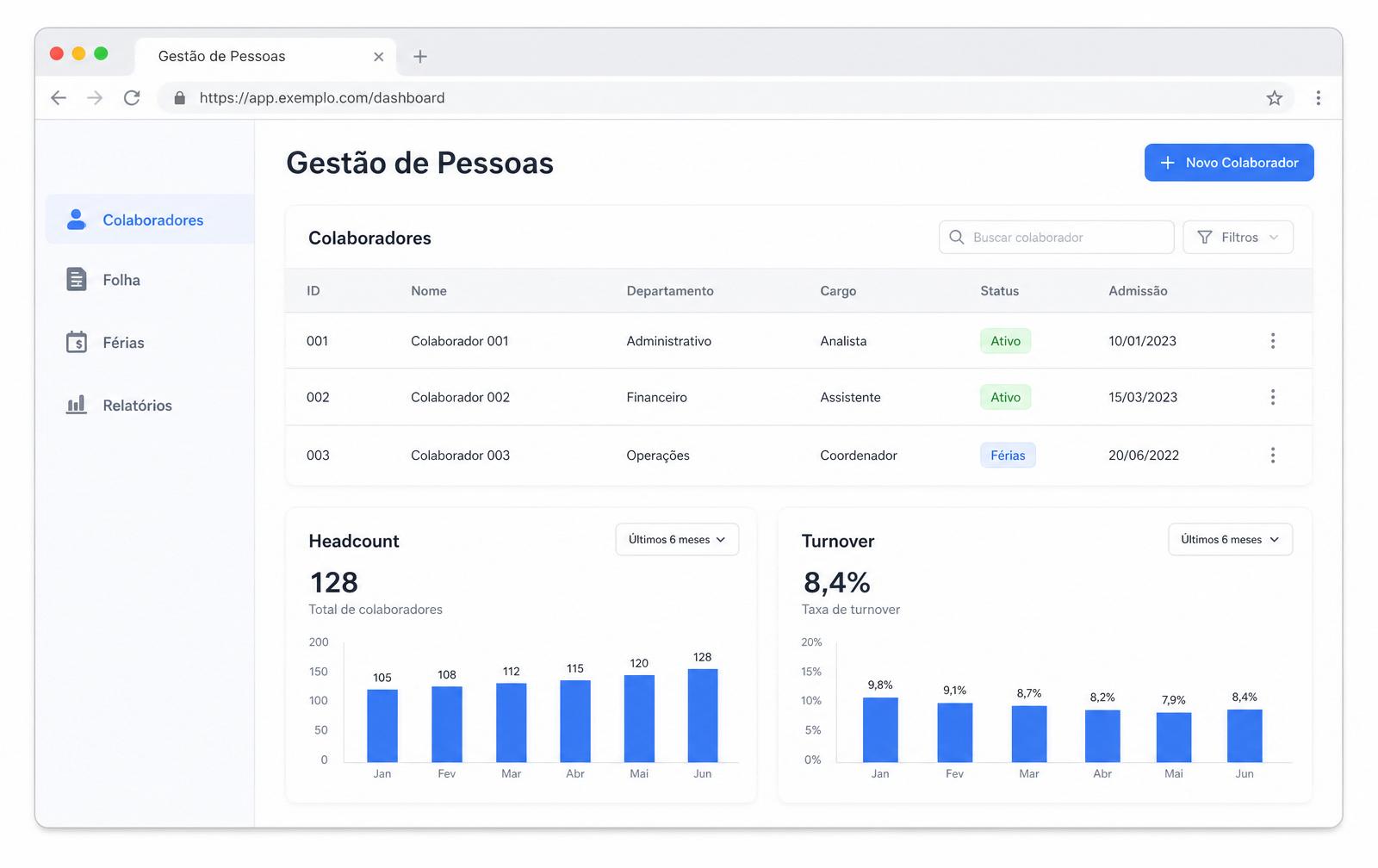The height and width of the screenshot is (868, 1378).
Task: Click the 8,4% turnover rate value
Action: (837, 583)
